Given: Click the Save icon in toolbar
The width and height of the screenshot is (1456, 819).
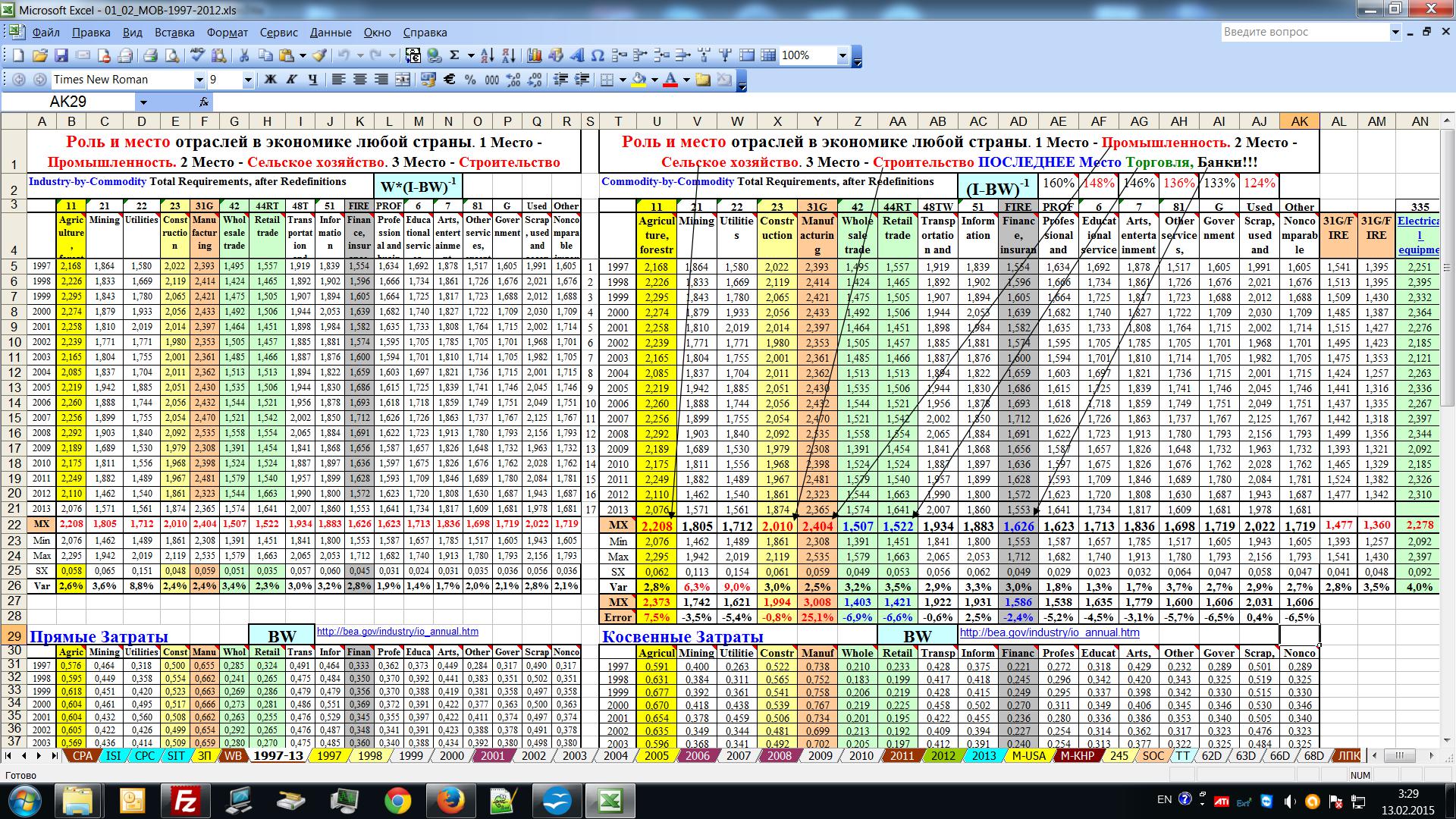Looking at the screenshot, I should coord(61,55).
